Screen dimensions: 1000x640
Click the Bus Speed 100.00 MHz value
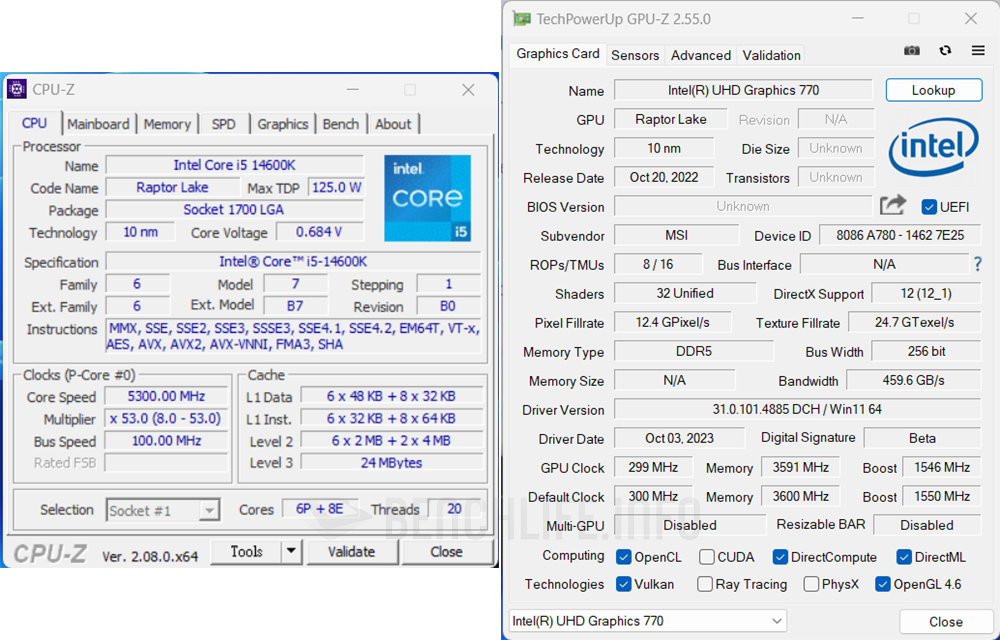[x=166, y=440]
